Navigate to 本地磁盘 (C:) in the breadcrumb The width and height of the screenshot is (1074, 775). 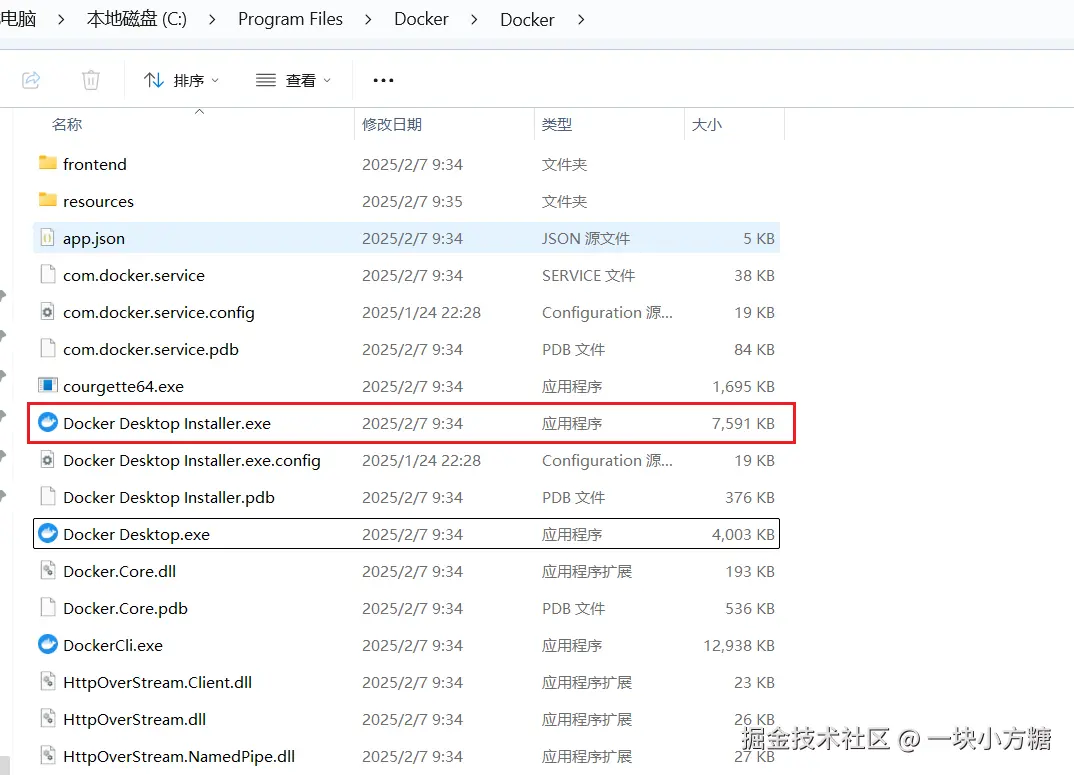137,19
